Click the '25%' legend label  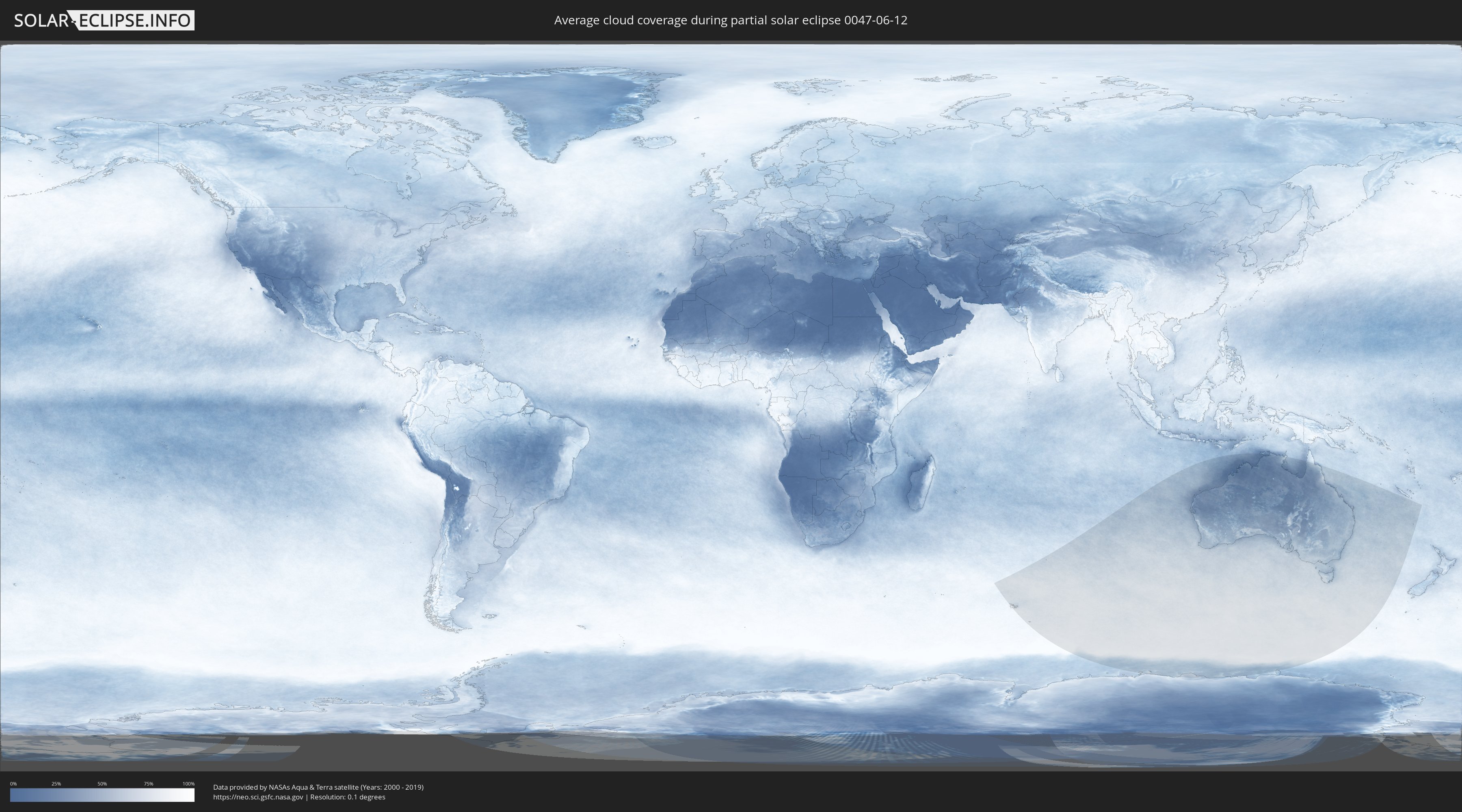pos(56,784)
